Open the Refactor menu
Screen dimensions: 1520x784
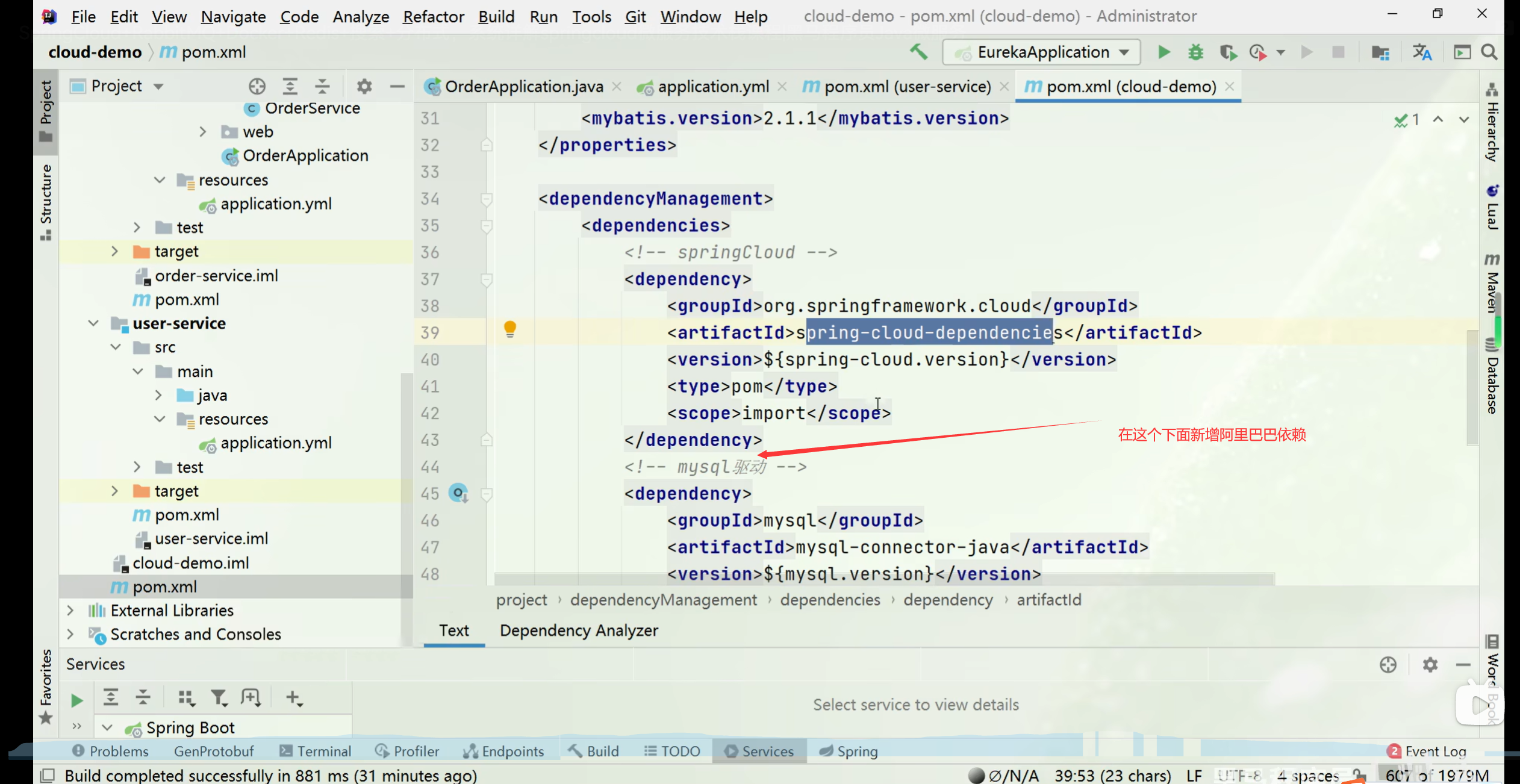(x=433, y=16)
